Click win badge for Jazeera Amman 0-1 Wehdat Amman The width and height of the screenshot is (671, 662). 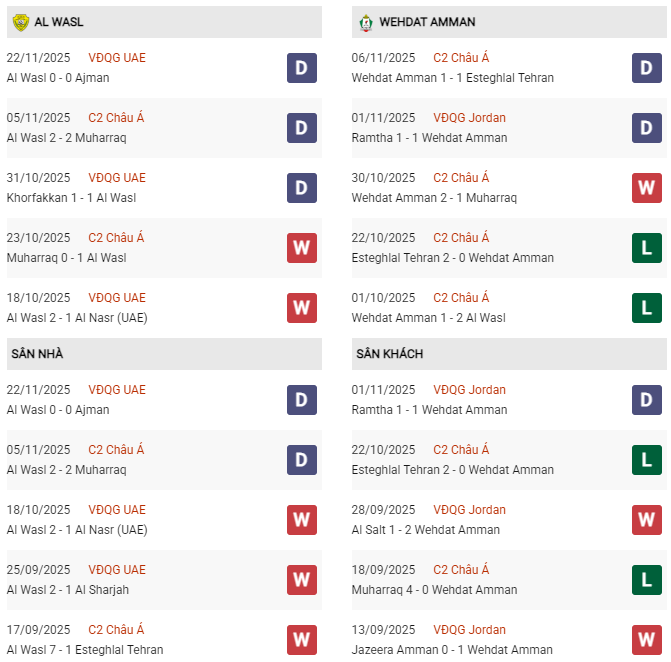coord(646,640)
